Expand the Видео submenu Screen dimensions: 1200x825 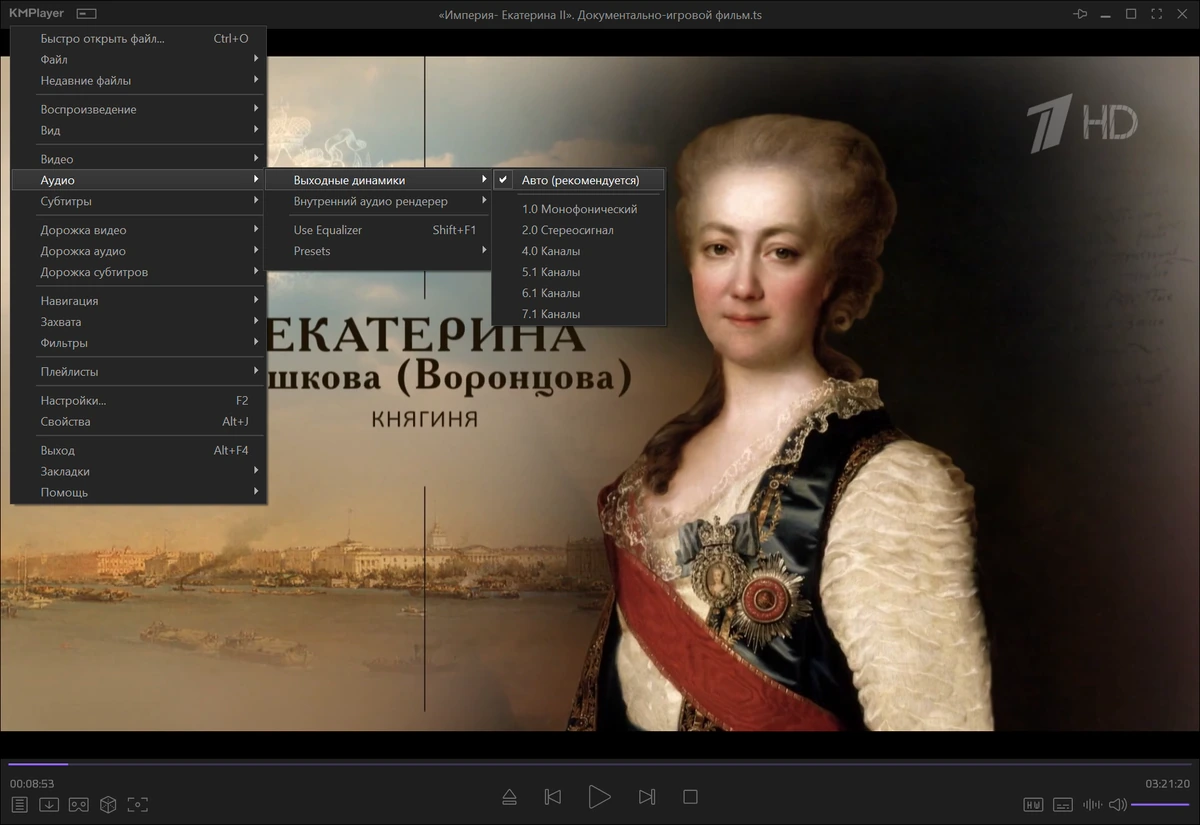click(x=138, y=159)
